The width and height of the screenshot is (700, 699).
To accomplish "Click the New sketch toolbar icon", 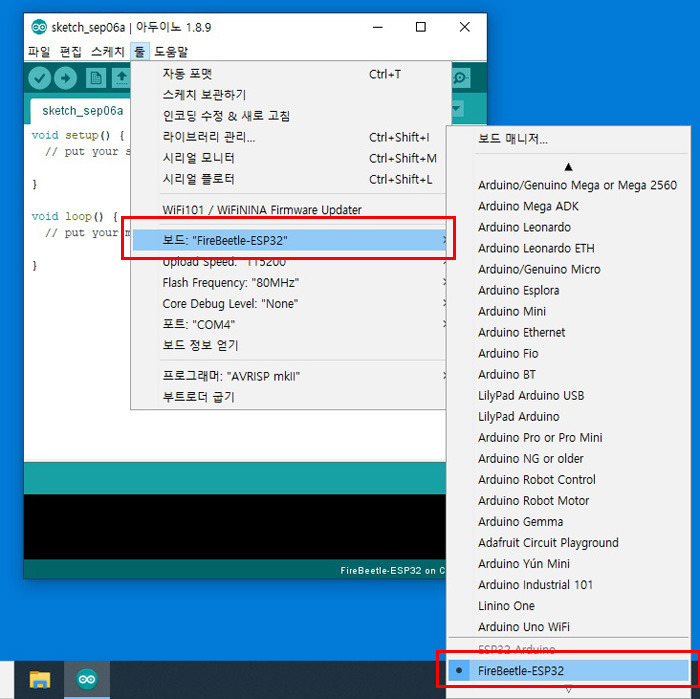I will 96,79.
